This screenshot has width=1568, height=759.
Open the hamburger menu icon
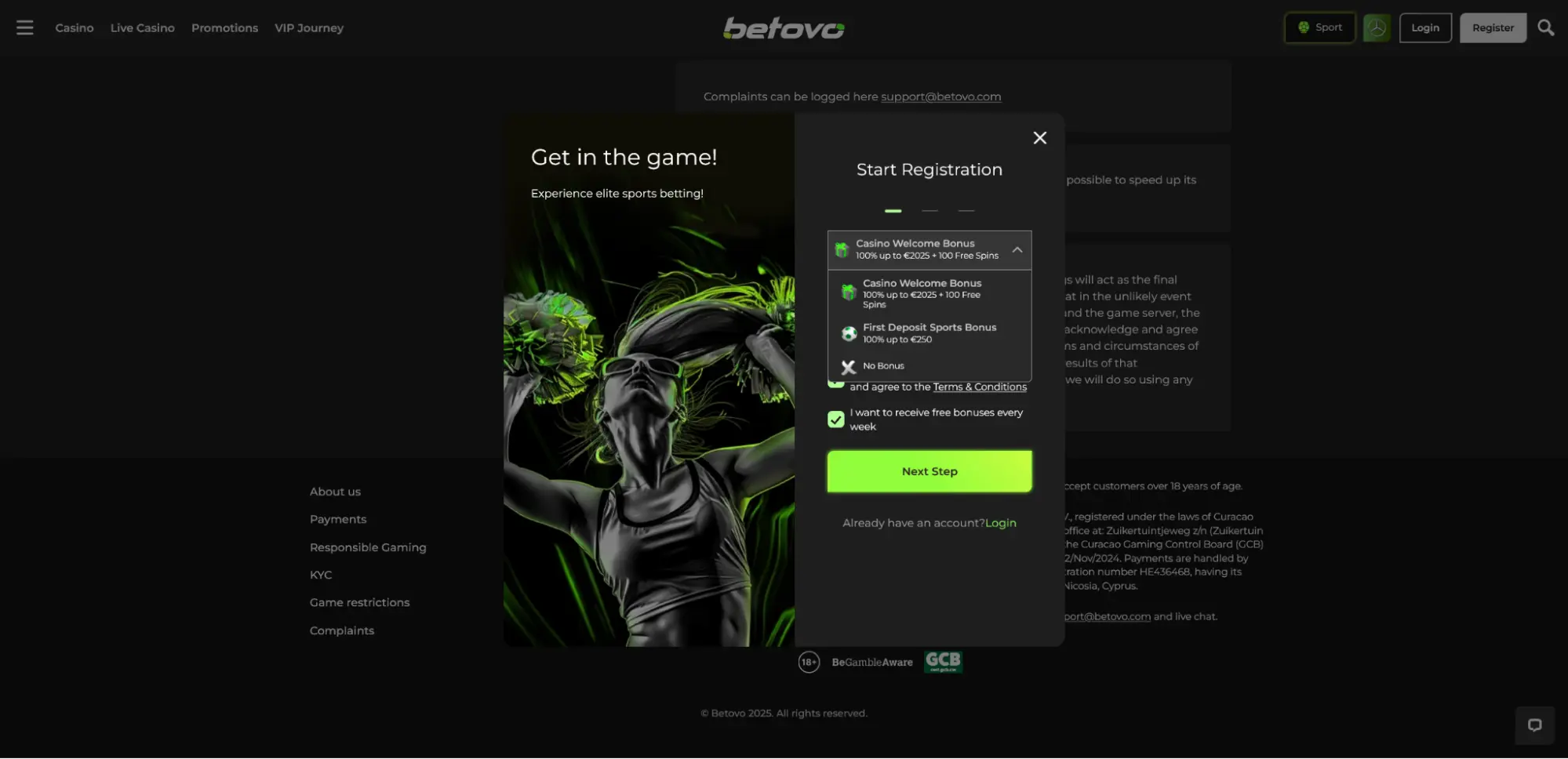[25, 27]
